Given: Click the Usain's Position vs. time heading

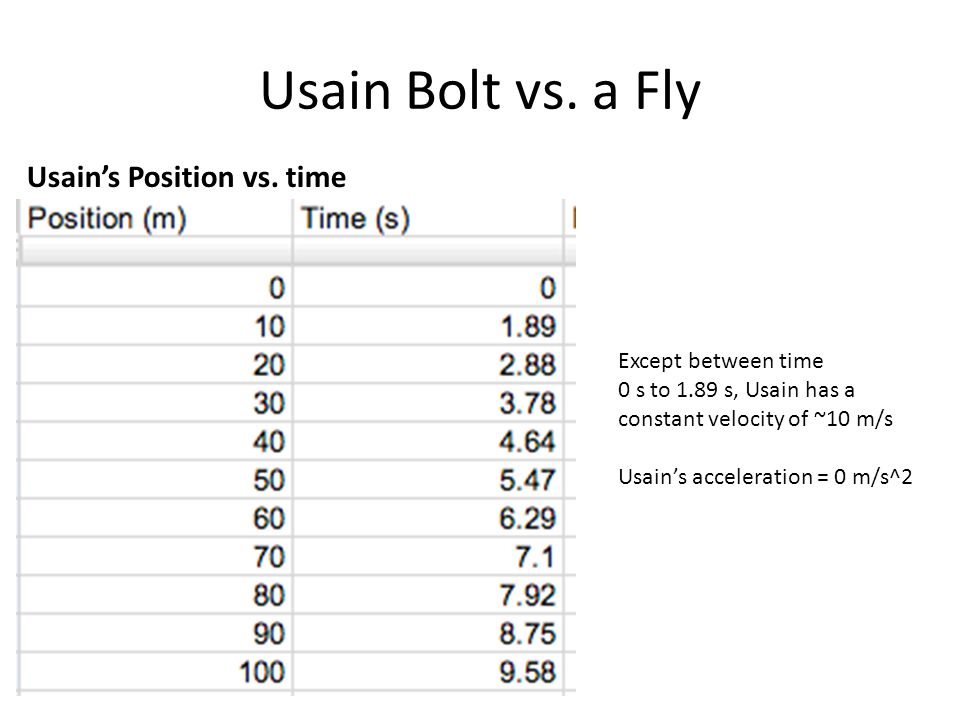Looking at the screenshot, I should (187, 177).
